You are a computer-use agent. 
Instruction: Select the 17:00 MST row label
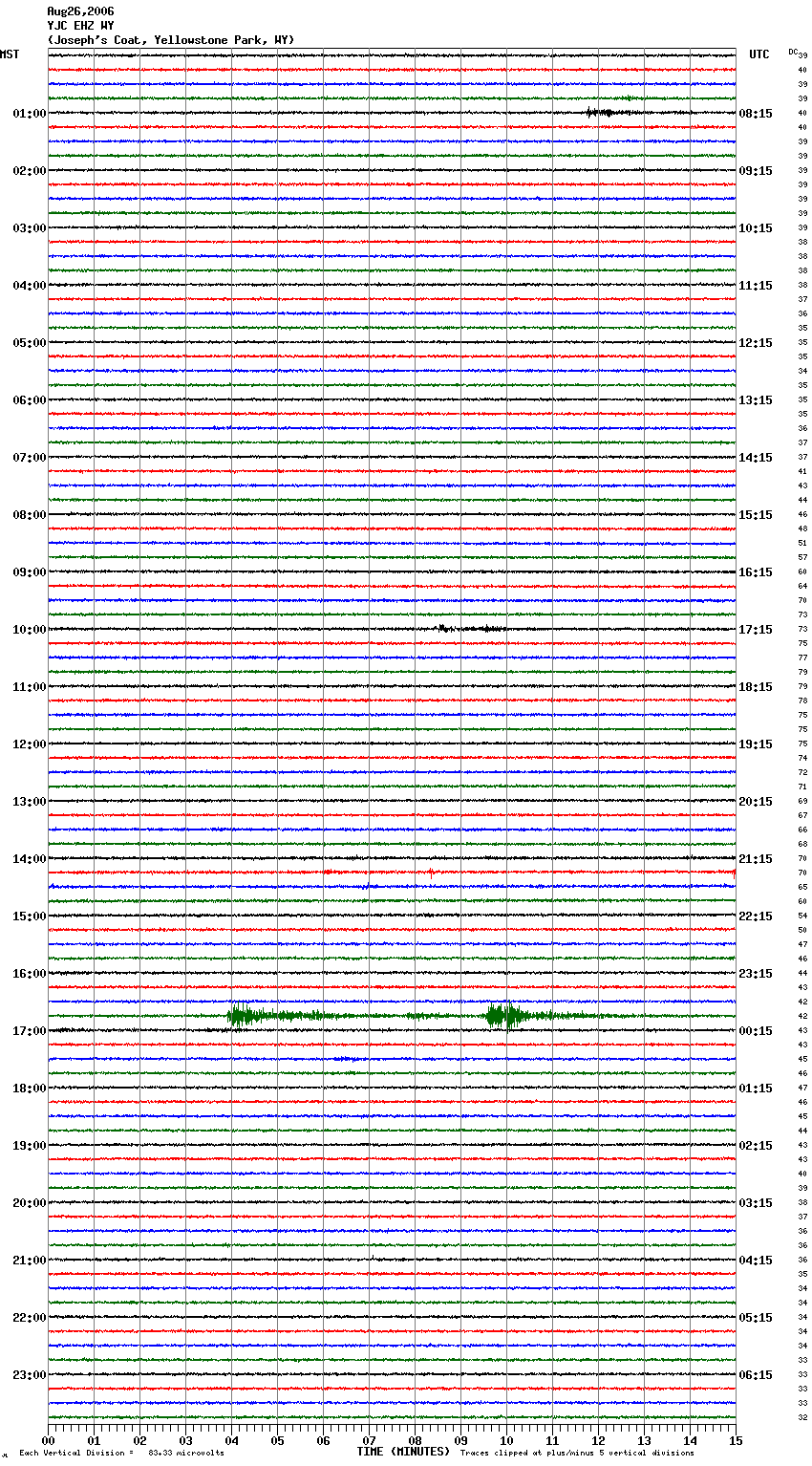click(x=30, y=1031)
